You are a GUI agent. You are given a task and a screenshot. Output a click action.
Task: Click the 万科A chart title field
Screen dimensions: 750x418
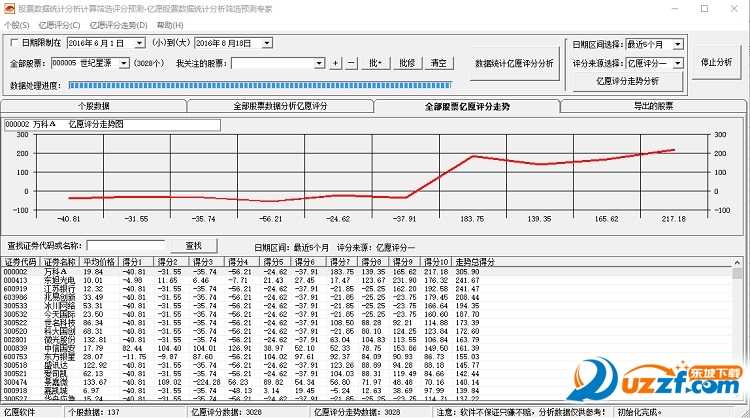[x=112, y=124]
